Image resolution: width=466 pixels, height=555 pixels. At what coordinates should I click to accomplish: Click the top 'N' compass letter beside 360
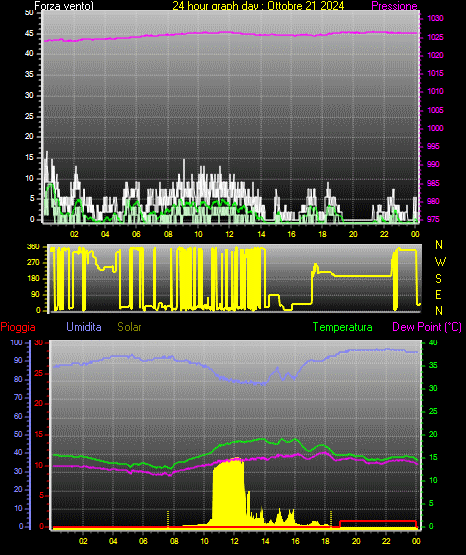(x=439, y=245)
